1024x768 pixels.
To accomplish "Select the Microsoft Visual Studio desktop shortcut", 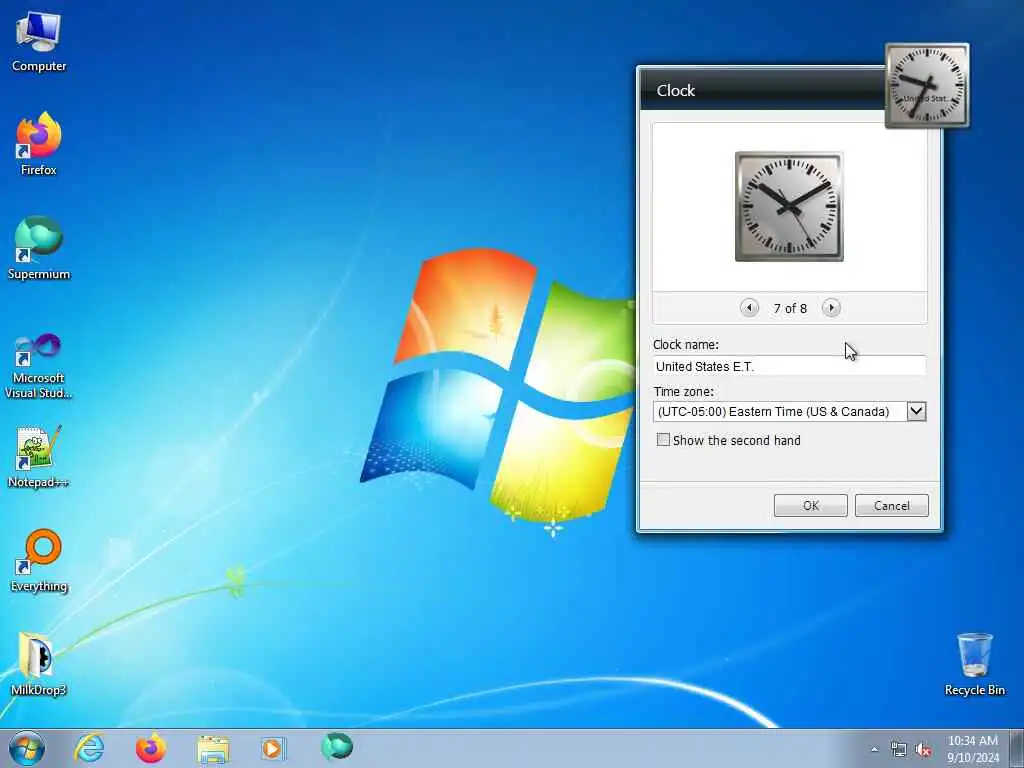I will pos(39,366).
